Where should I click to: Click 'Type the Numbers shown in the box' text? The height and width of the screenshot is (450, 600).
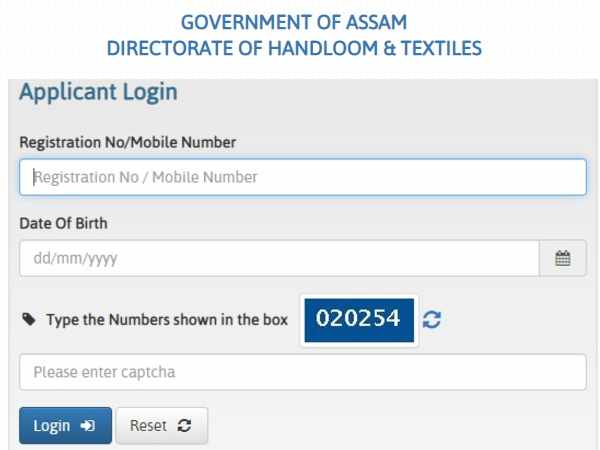click(x=167, y=320)
